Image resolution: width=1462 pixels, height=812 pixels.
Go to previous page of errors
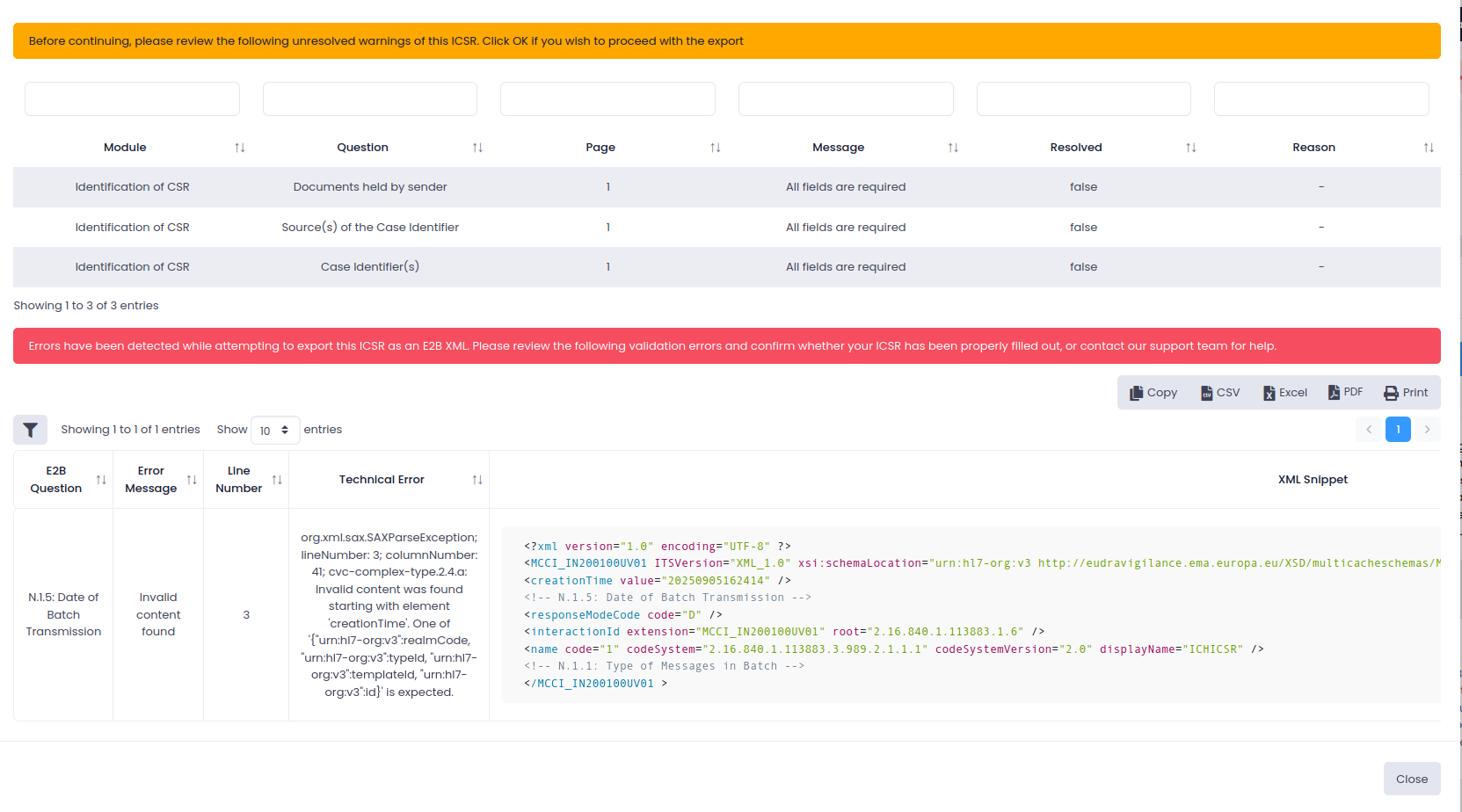pyautogui.click(x=1369, y=430)
